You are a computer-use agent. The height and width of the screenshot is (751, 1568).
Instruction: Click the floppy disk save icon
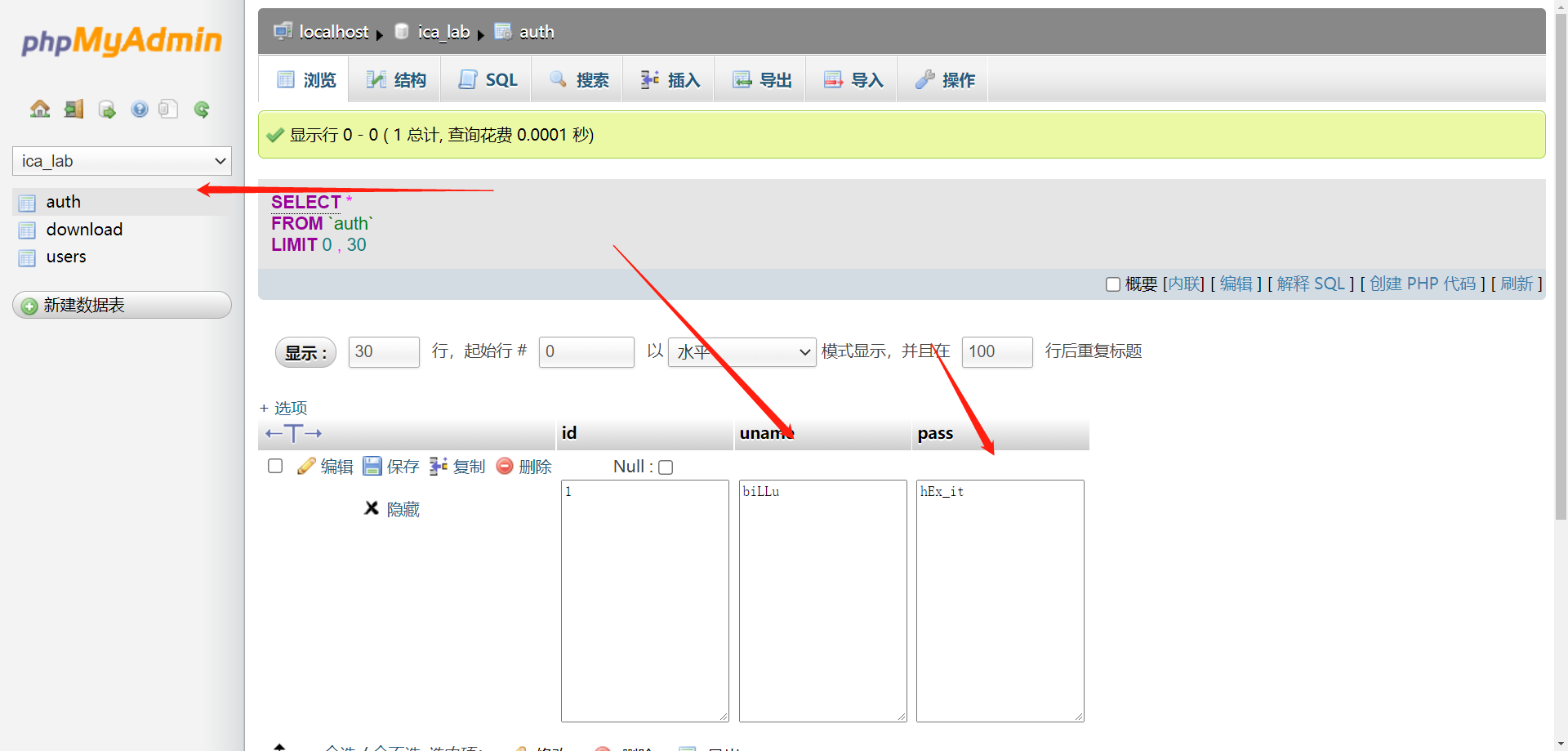click(372, 466)
